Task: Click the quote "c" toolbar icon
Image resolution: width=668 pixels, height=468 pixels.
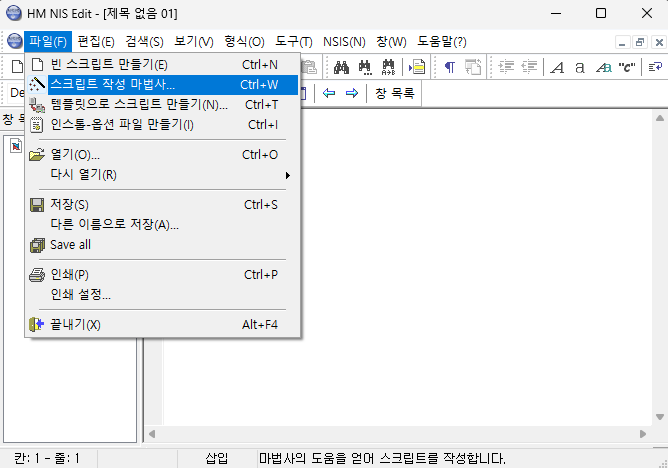Action: pos(627,67)
